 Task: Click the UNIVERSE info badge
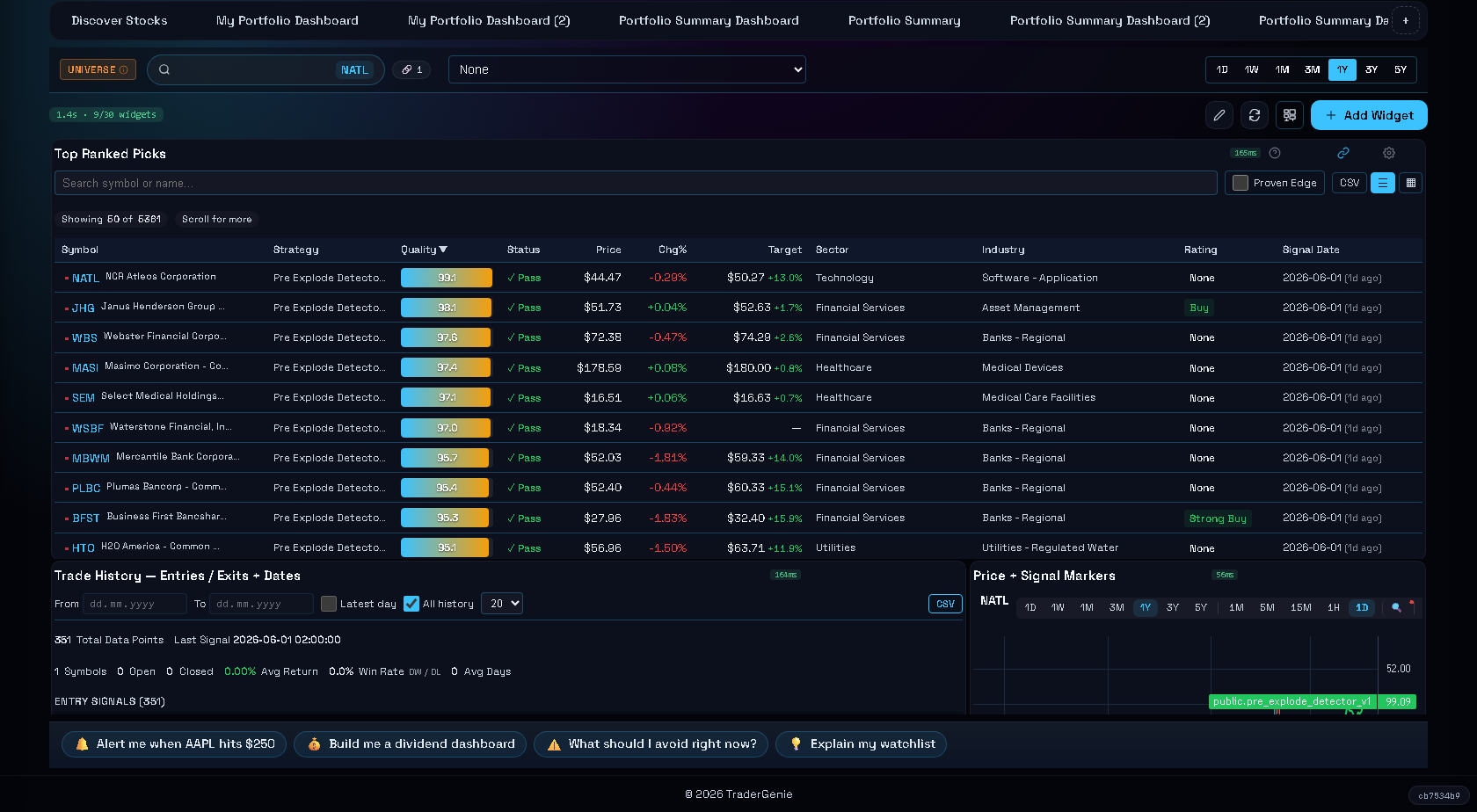coord(98,69)
